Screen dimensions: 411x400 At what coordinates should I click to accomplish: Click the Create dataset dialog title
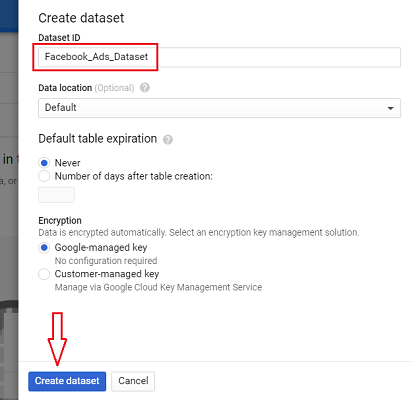pos(81,18)
